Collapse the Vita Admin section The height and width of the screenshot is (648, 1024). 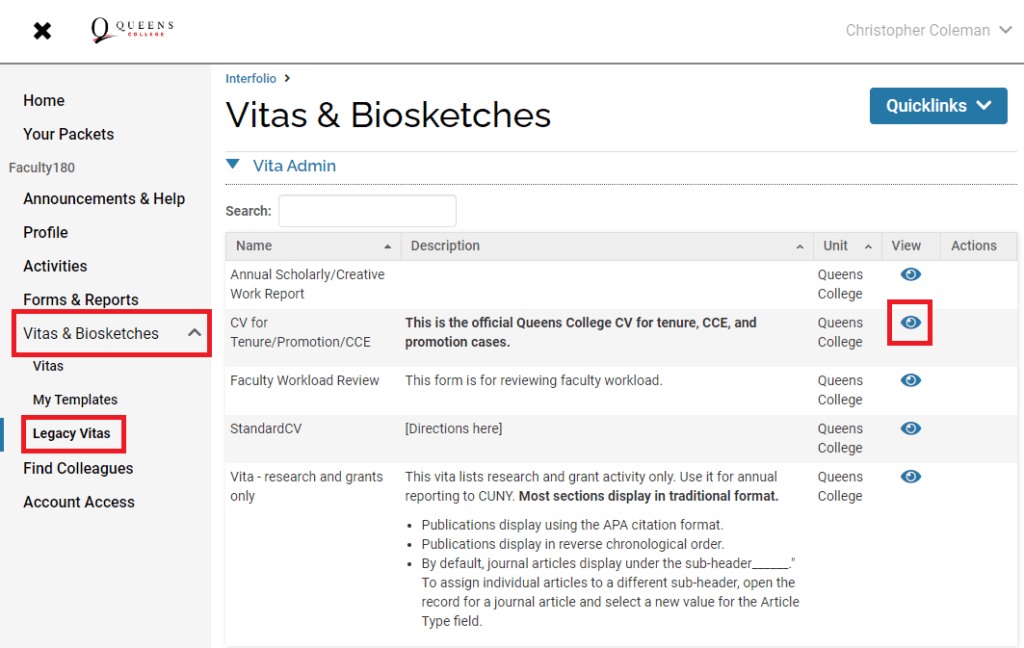click(x=233, y=165)
